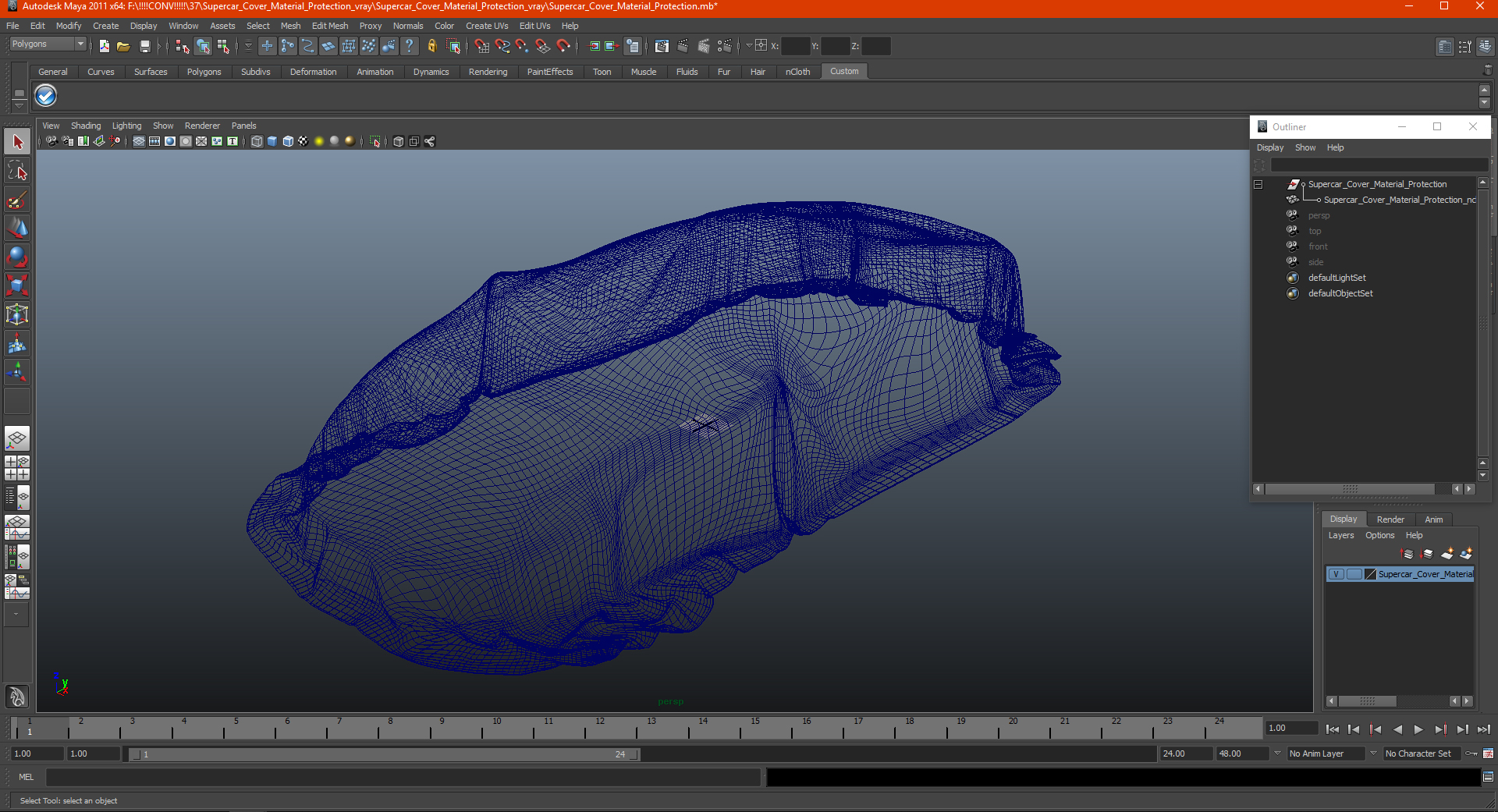Screen dimensions: 1498x812
Task: Open the Create UVs menu
Action: tap(487, 26)
